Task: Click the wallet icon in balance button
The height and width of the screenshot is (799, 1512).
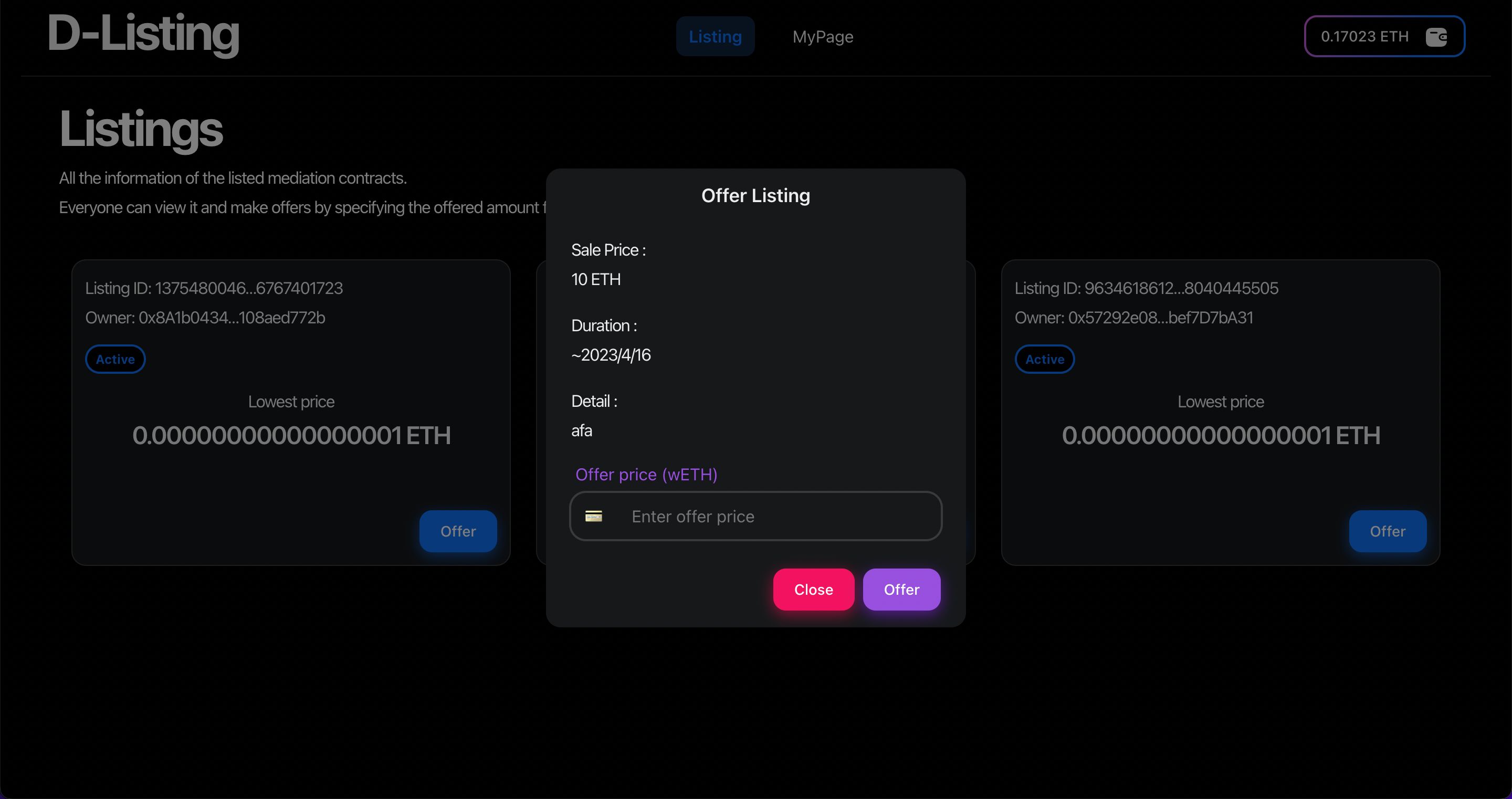Action: click(x=1436, y=36)
